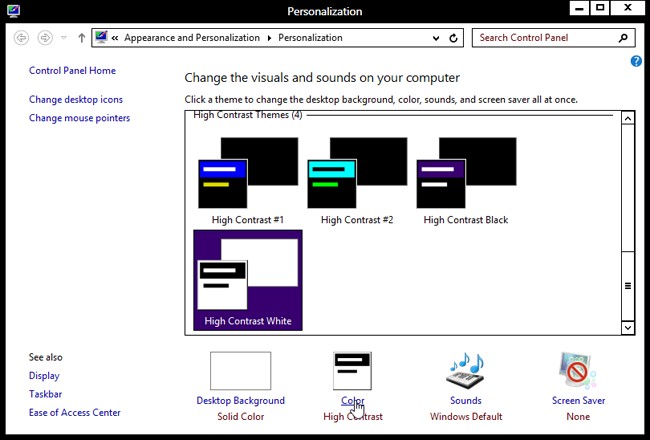The image size is (650, 440).
Task: Click the Personalization icon in the address bar
Action: 101,37
